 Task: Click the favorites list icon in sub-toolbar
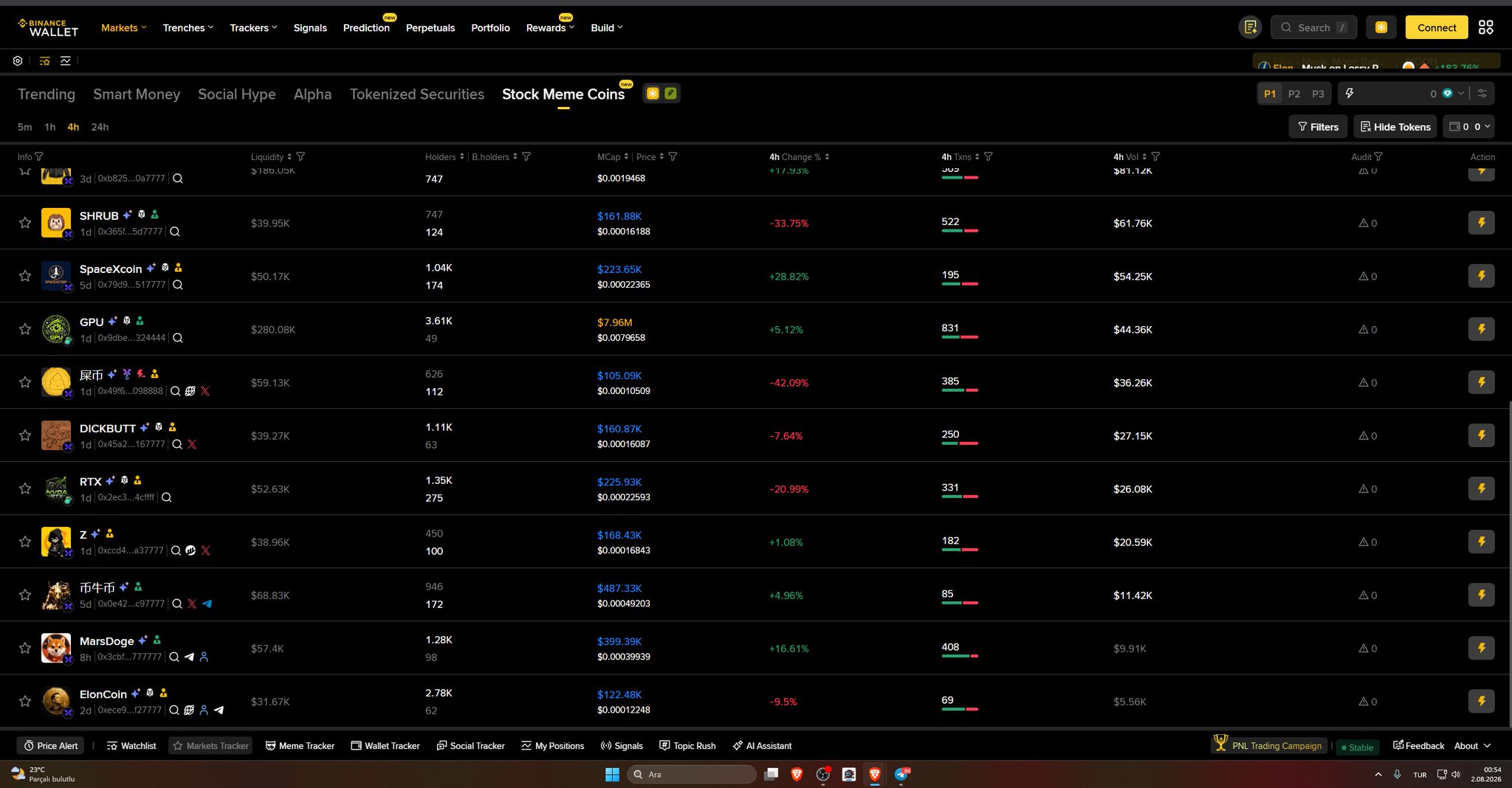(45, 61)
